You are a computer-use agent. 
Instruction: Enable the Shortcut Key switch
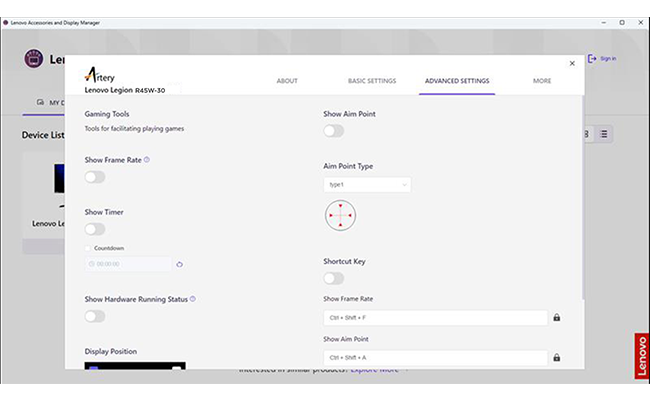334,278
